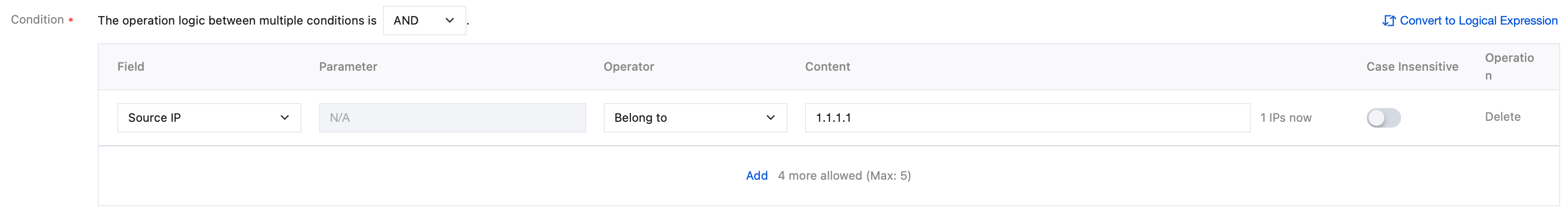This screenshot has height=218, width=1568.
Task: Click the Case Insensitive column header
Action: [1411, 67]
